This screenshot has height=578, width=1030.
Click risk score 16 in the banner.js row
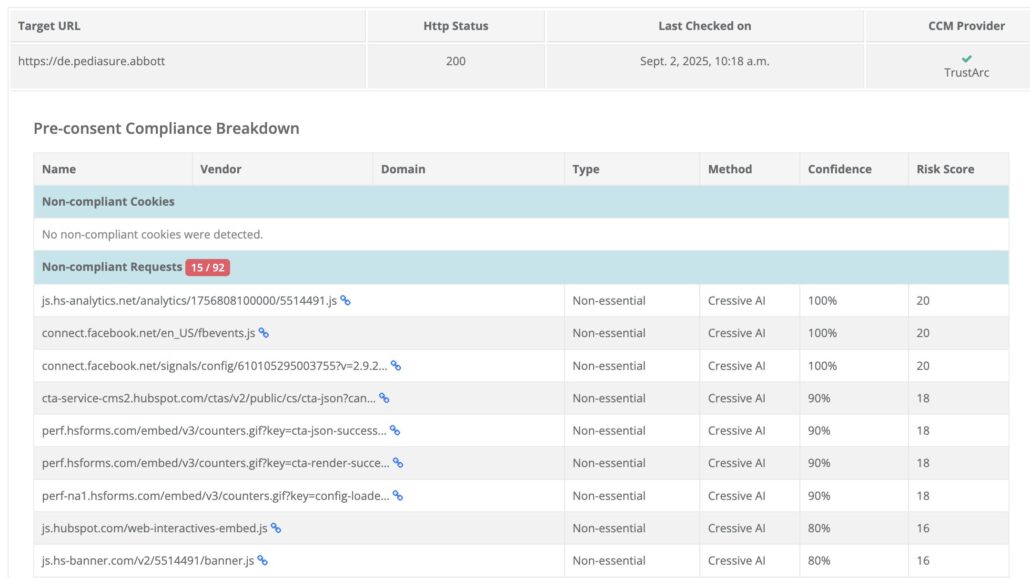(x=923, y=560)
